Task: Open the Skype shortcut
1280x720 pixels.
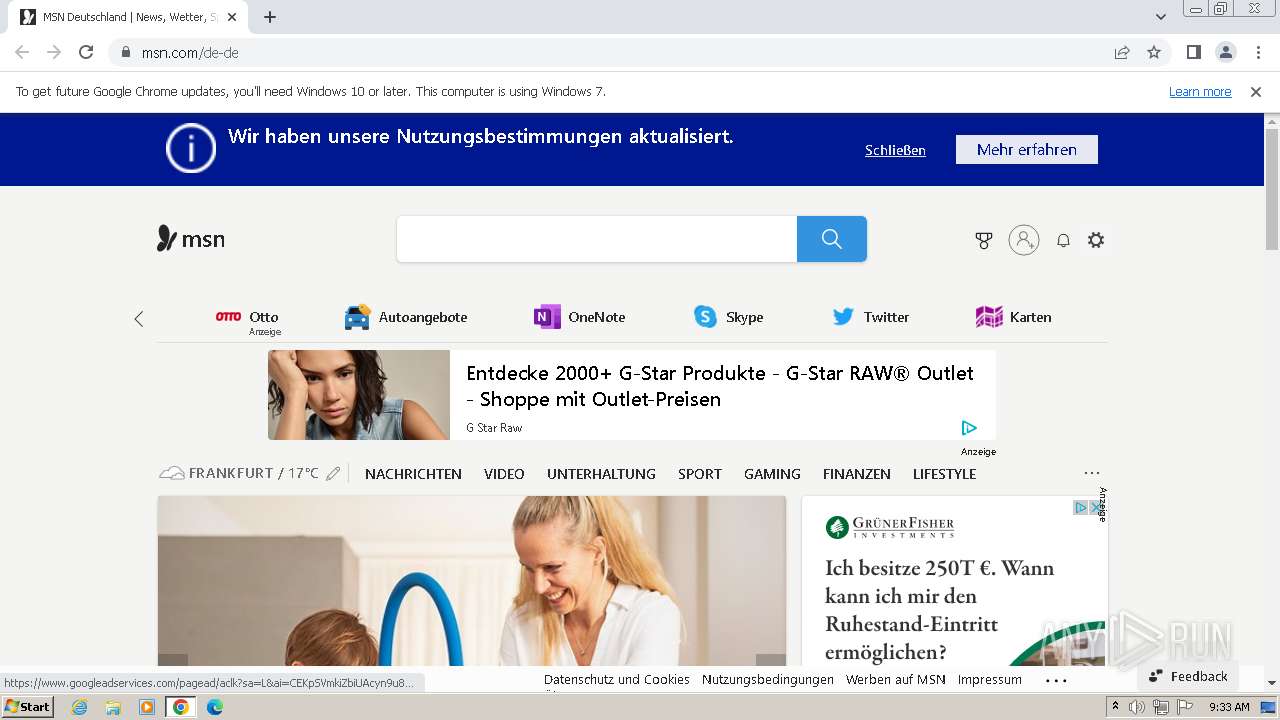Action: pyautogui.click(x=729, y=317)
